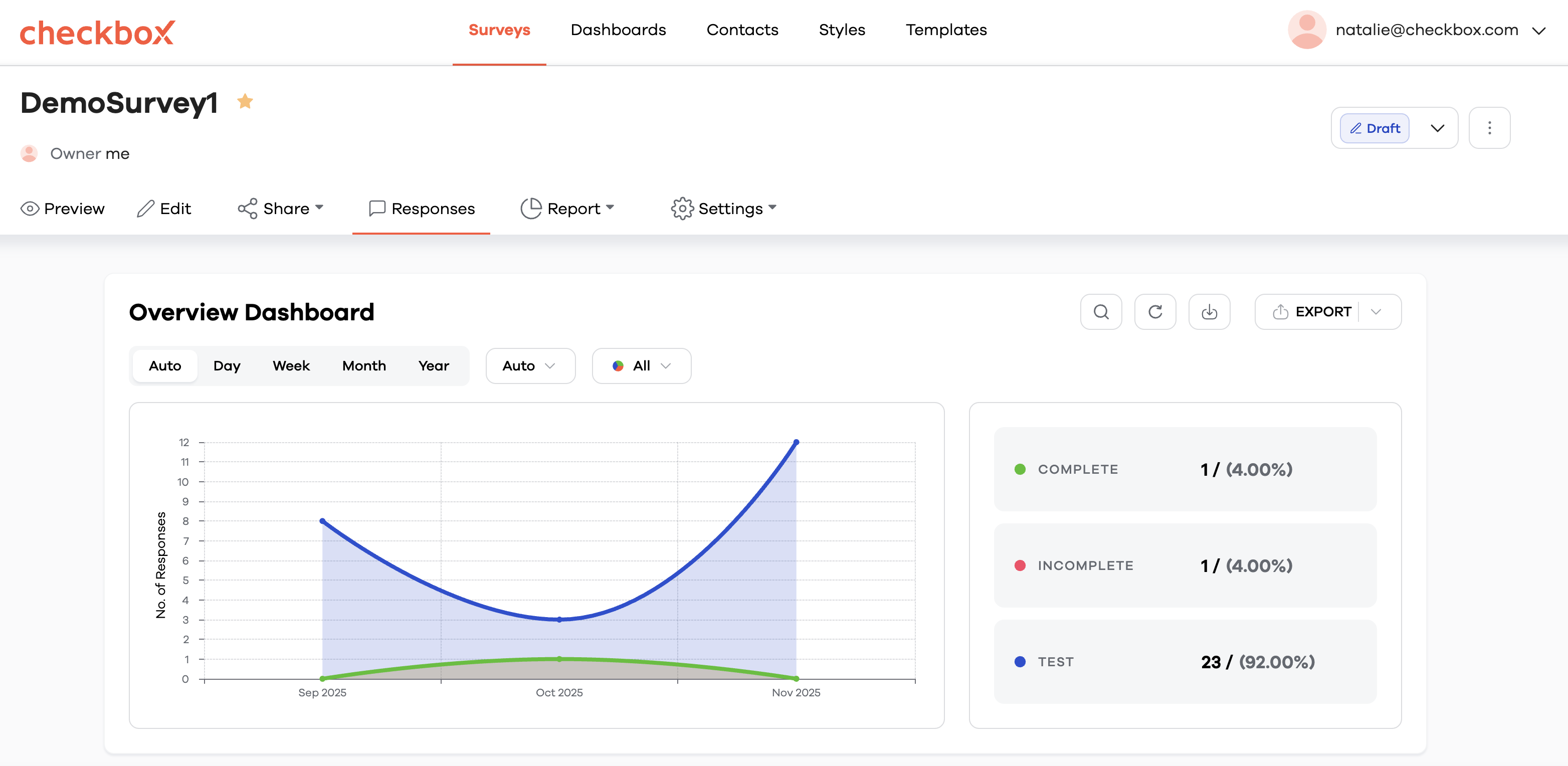Click the Edit pencil icon
The height and width of the screenshot is (766, 1568).
(x=145, y=209)
